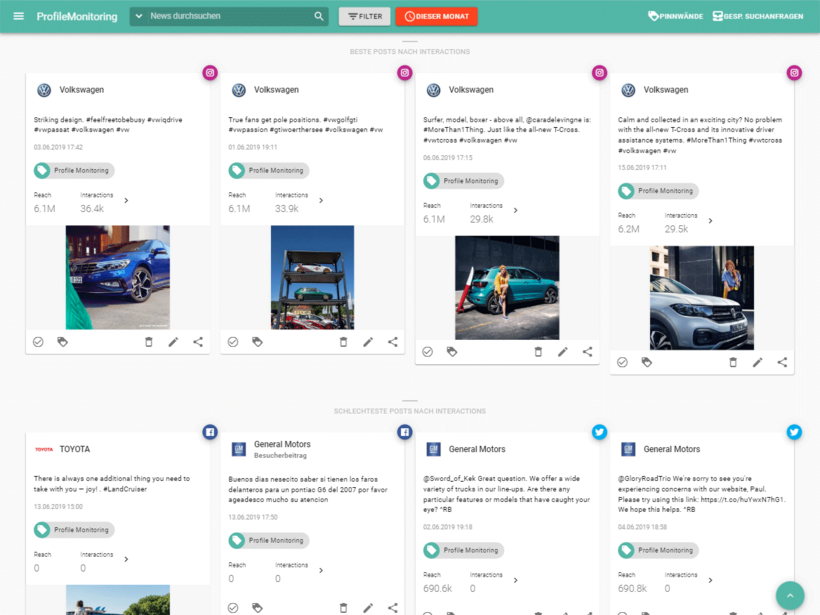Share the Calm and collected post
Image resolution: width=820 pixels, height=615 pixels.
782,362
